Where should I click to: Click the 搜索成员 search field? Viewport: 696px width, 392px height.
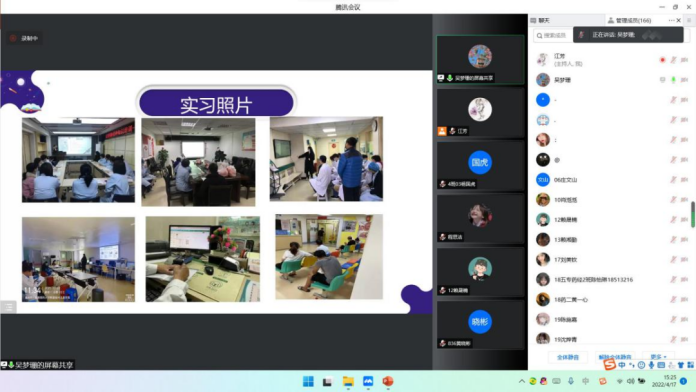pos(553,35)
